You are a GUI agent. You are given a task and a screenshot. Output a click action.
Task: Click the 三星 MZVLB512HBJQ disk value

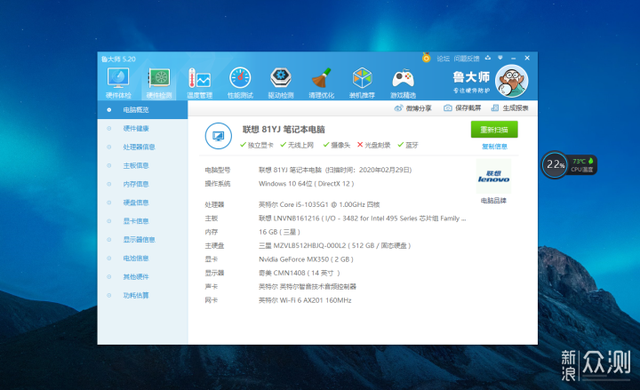pos(335,246)
